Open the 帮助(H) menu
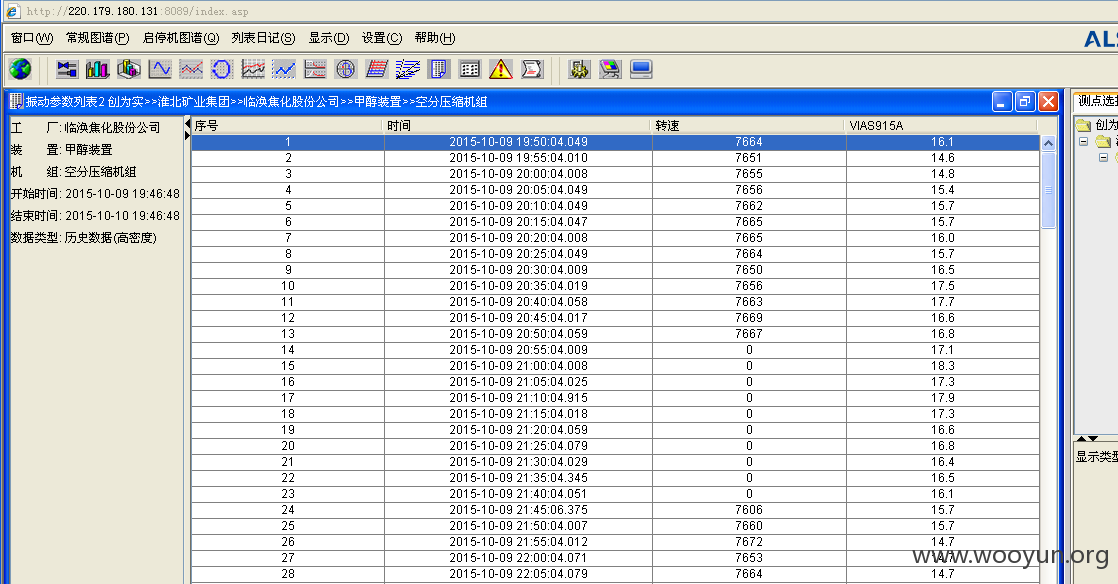 435,38
